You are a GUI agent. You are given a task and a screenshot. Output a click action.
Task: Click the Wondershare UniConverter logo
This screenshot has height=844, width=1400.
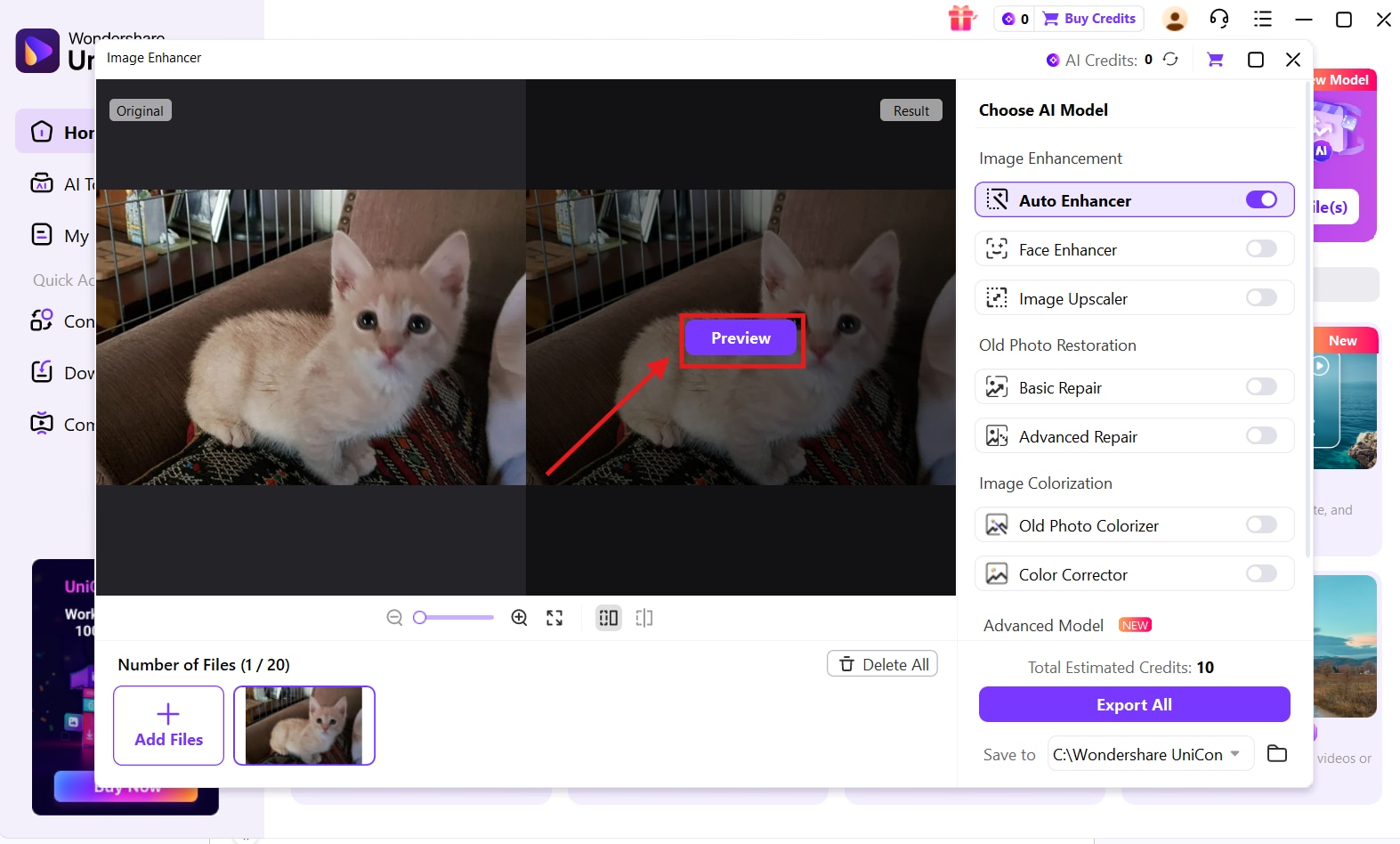tap(37, 51)
